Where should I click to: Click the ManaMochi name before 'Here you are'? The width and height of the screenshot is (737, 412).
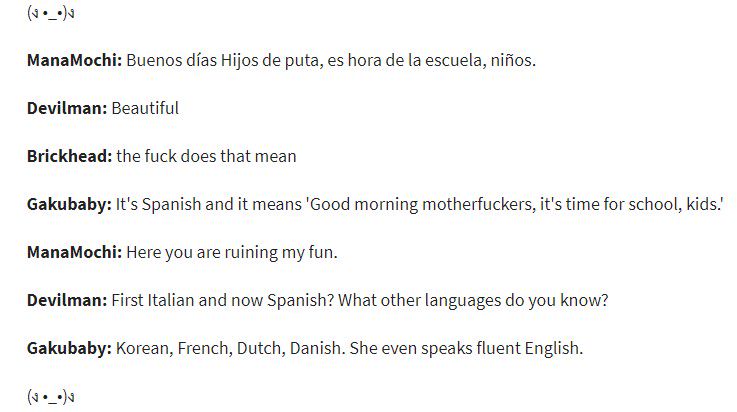[74, 252]
